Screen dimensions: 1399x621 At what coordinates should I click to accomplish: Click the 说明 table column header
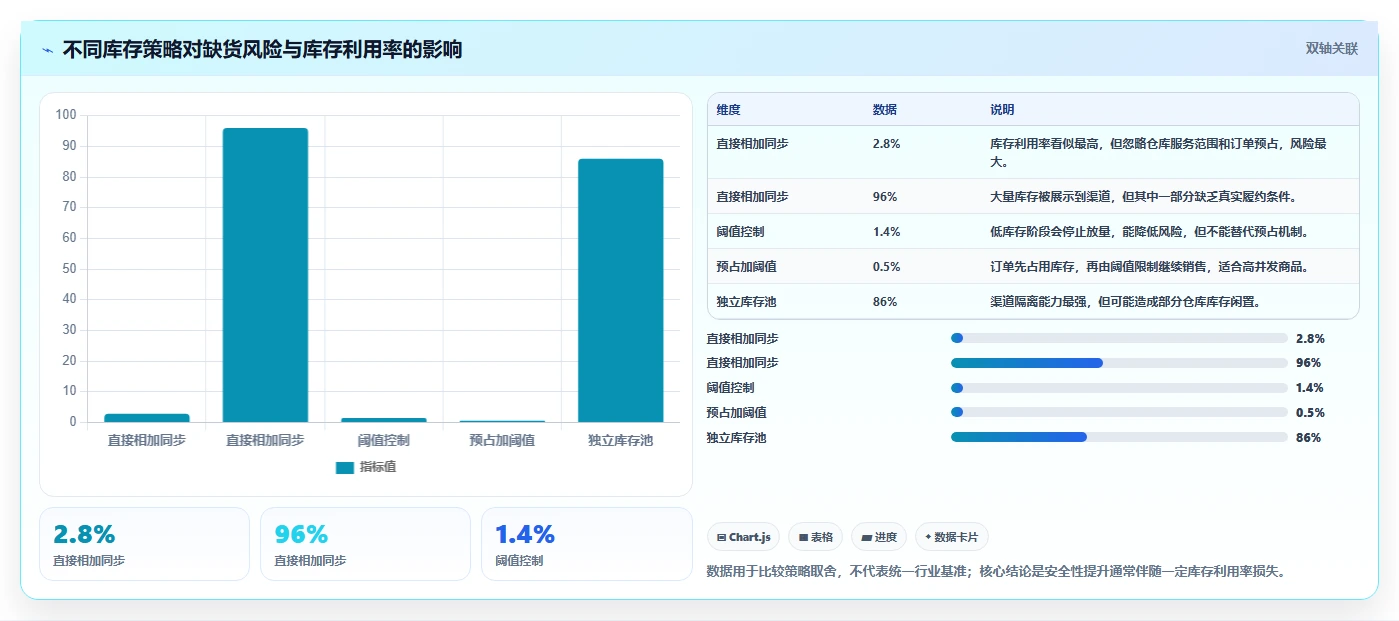click(x=1002, y=110)
